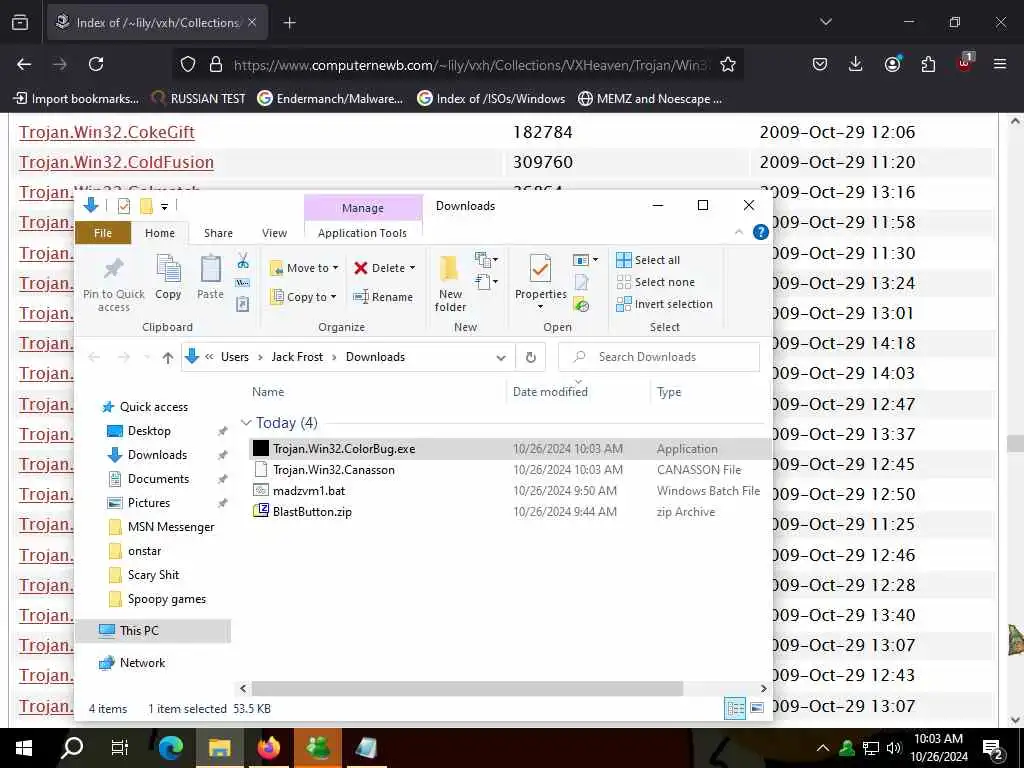Select This PC in navigation pane
The image size is (1024, 768).
[x=138, y=630]
